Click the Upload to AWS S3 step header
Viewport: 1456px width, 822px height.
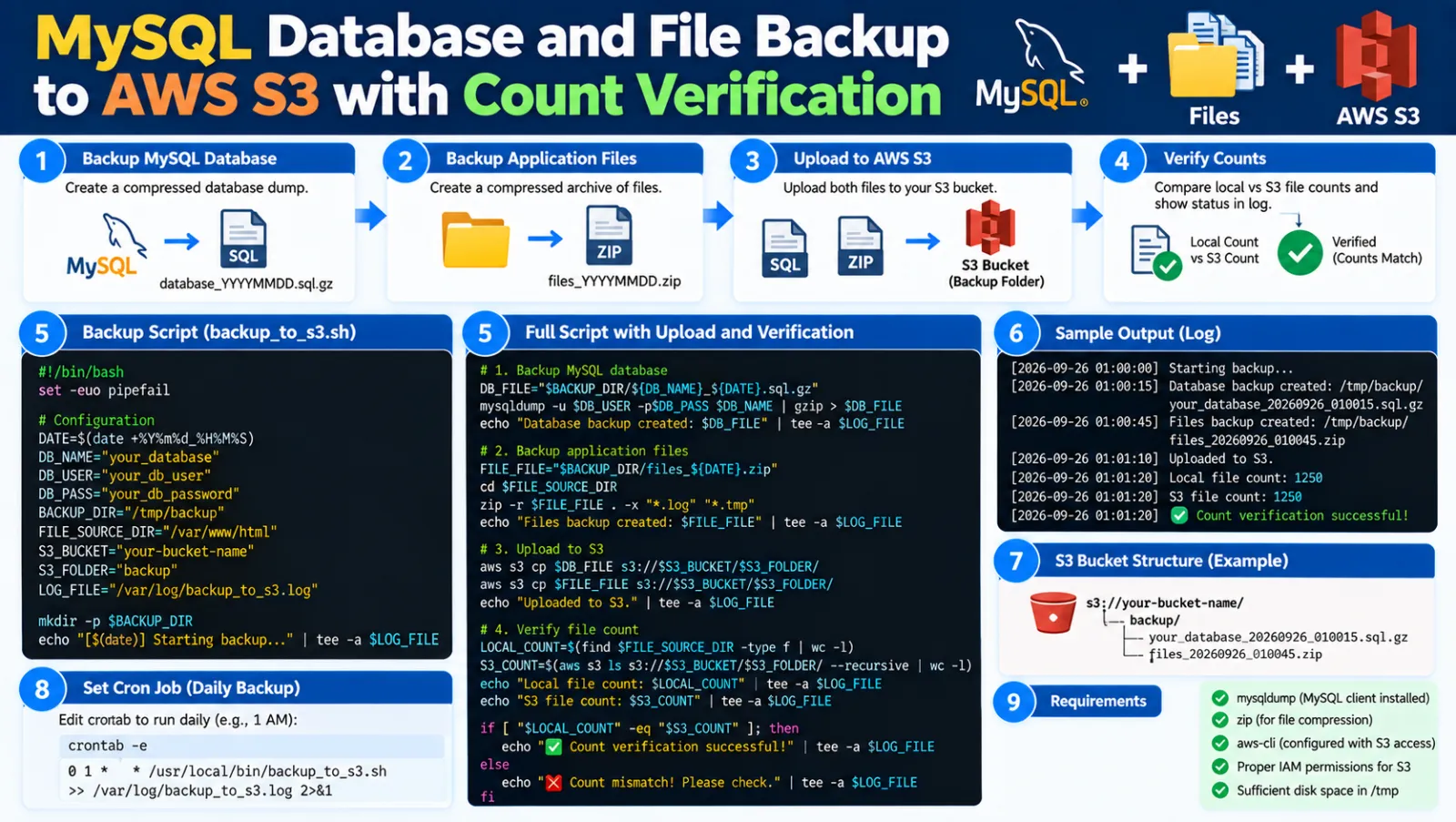[902, 158]
